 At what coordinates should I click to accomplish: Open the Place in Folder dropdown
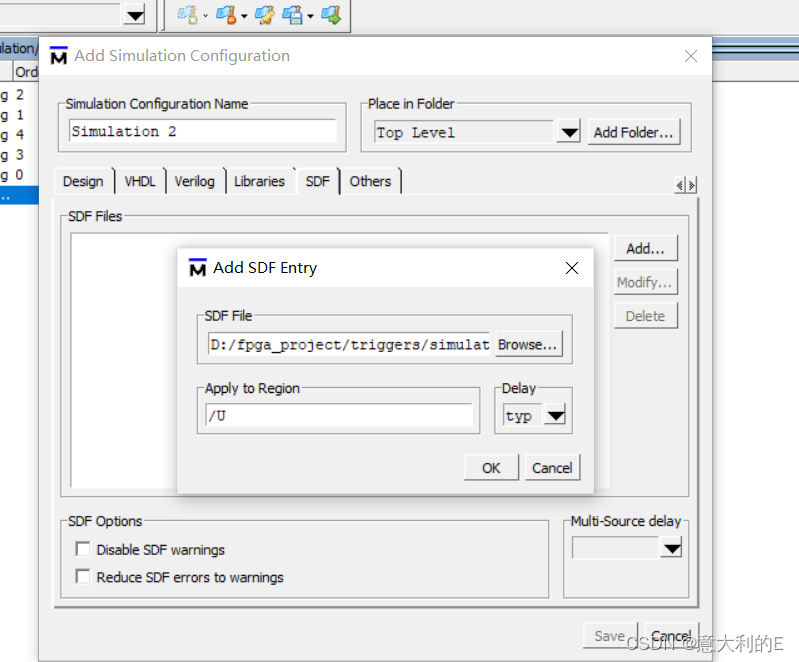569,133
